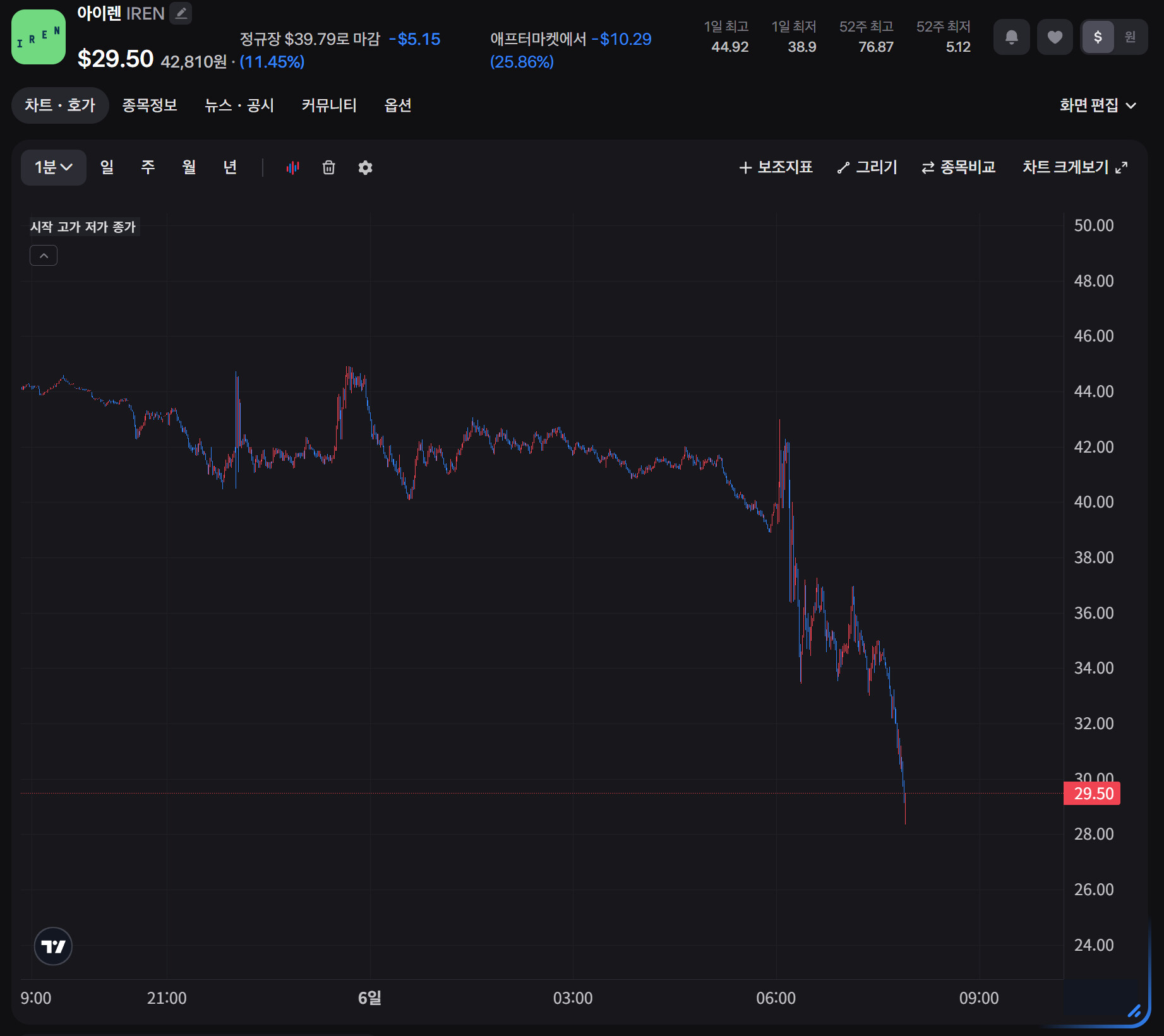This screenshot has width=1164, height=1036.
Task: Click 차트 크게보기 to enlarge chart
Action: 1075,167
